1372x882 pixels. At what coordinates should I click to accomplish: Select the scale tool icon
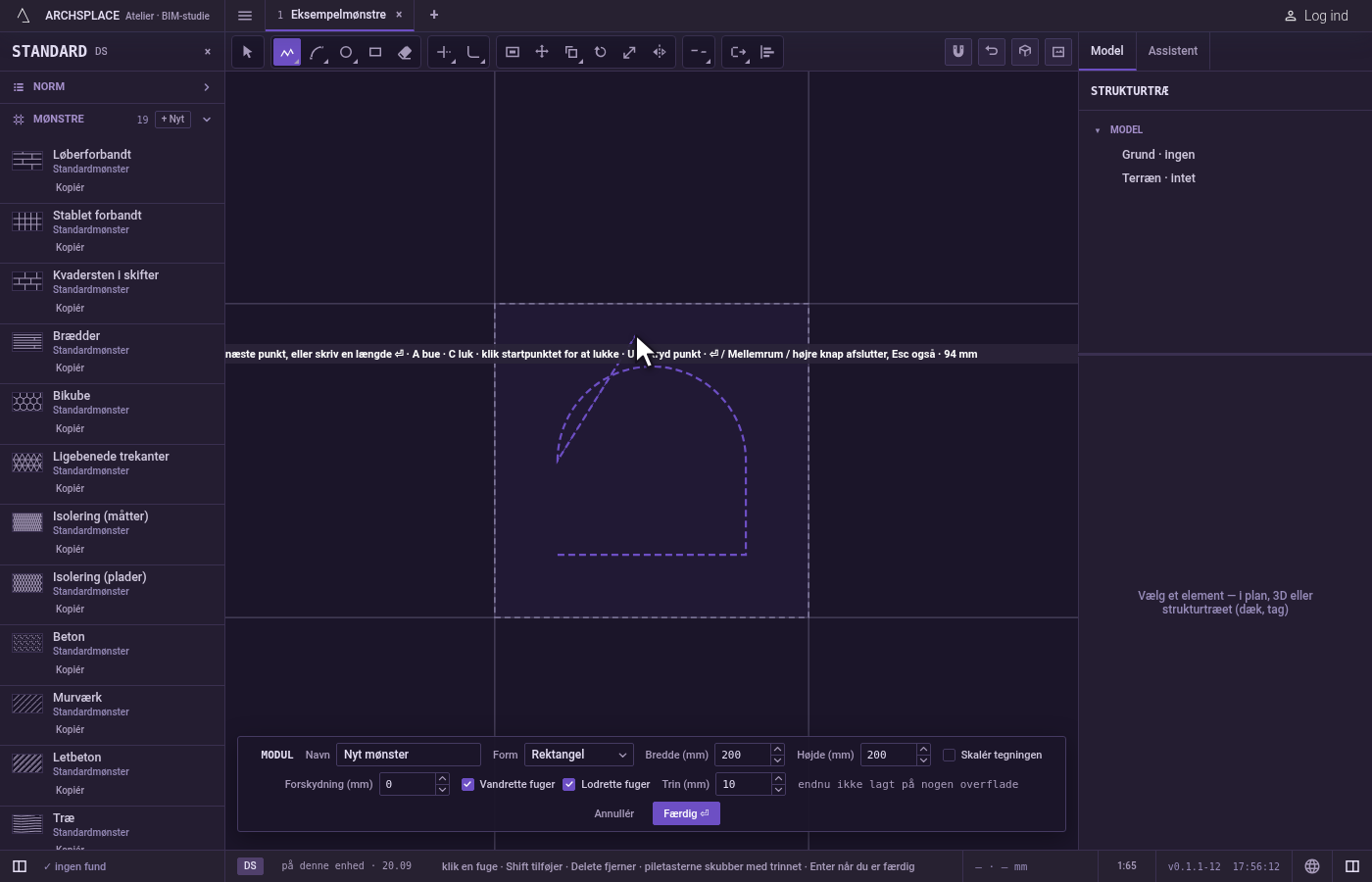point(630,52)
